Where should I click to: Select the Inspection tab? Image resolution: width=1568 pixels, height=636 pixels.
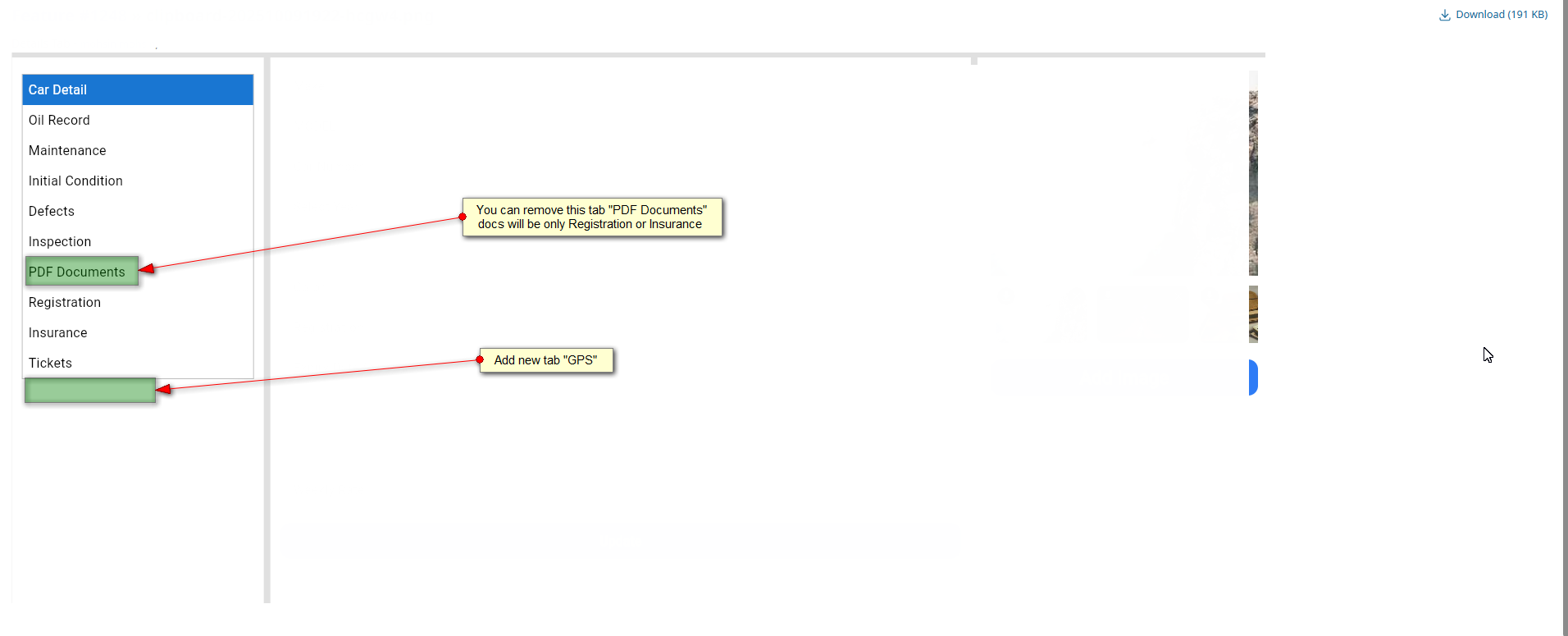coord(60,241)
